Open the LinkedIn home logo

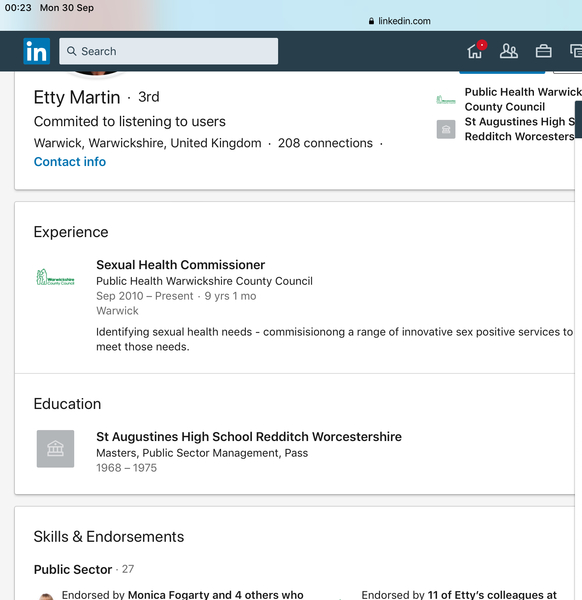36,51
